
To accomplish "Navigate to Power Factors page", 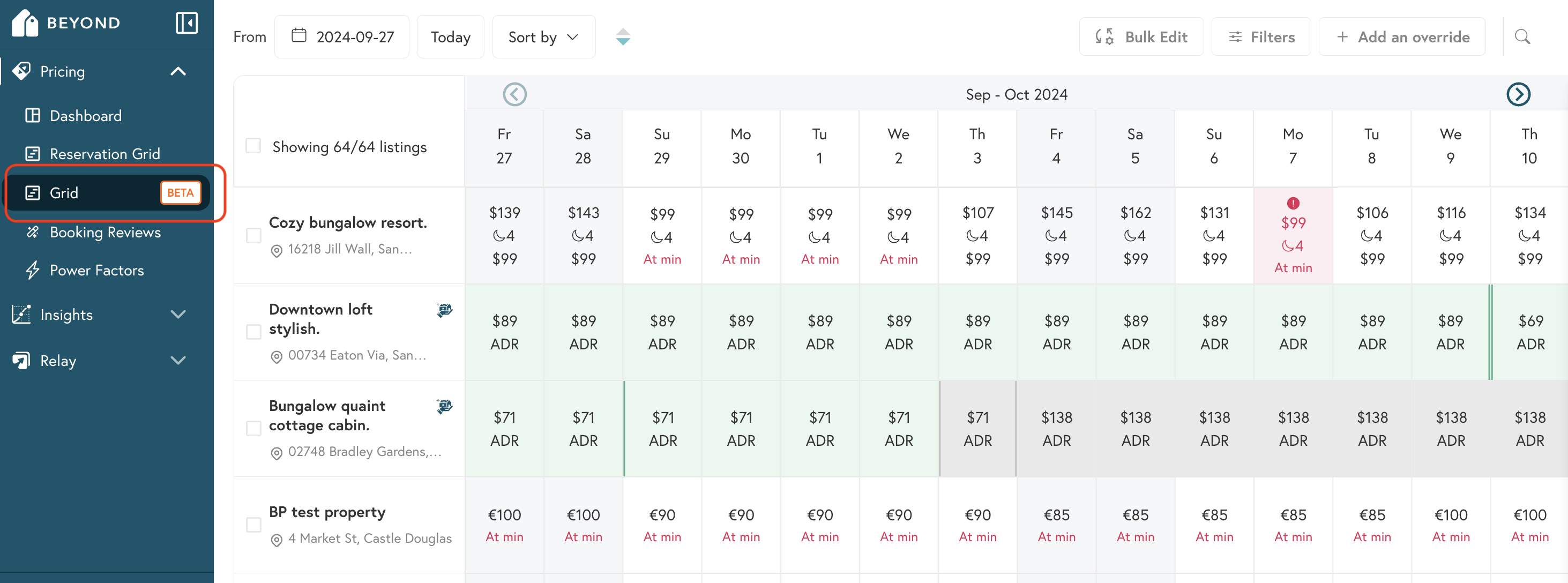I will point(96,270).
